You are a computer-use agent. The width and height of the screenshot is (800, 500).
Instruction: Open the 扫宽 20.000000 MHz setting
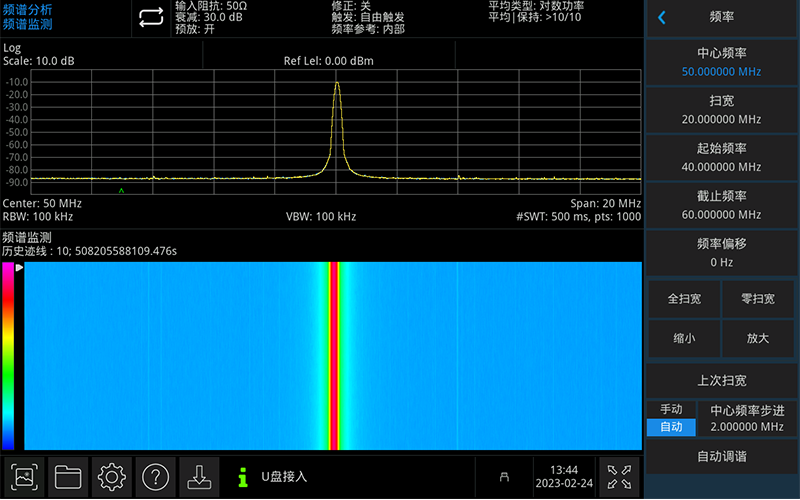(721, 110)
